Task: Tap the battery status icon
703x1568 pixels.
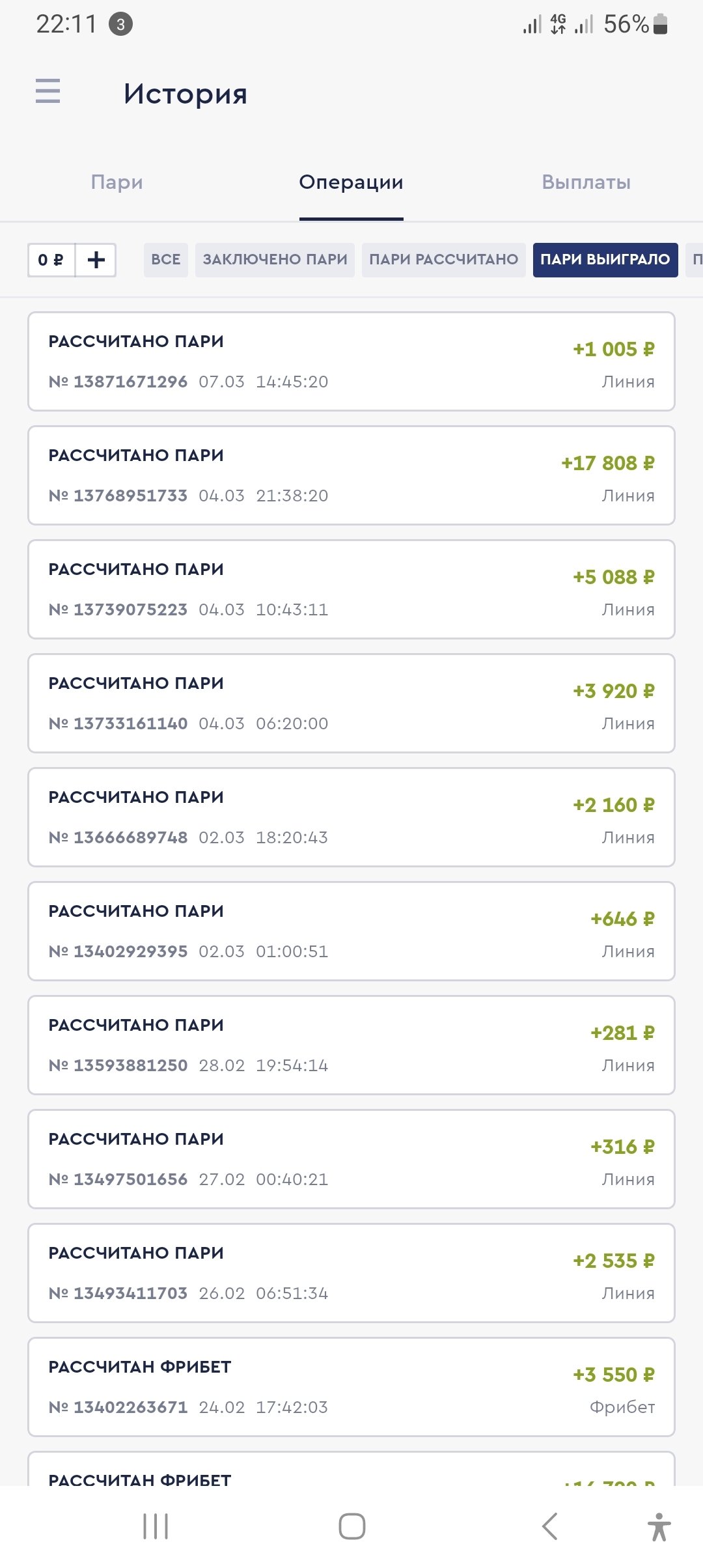Action: click(660, 25)
